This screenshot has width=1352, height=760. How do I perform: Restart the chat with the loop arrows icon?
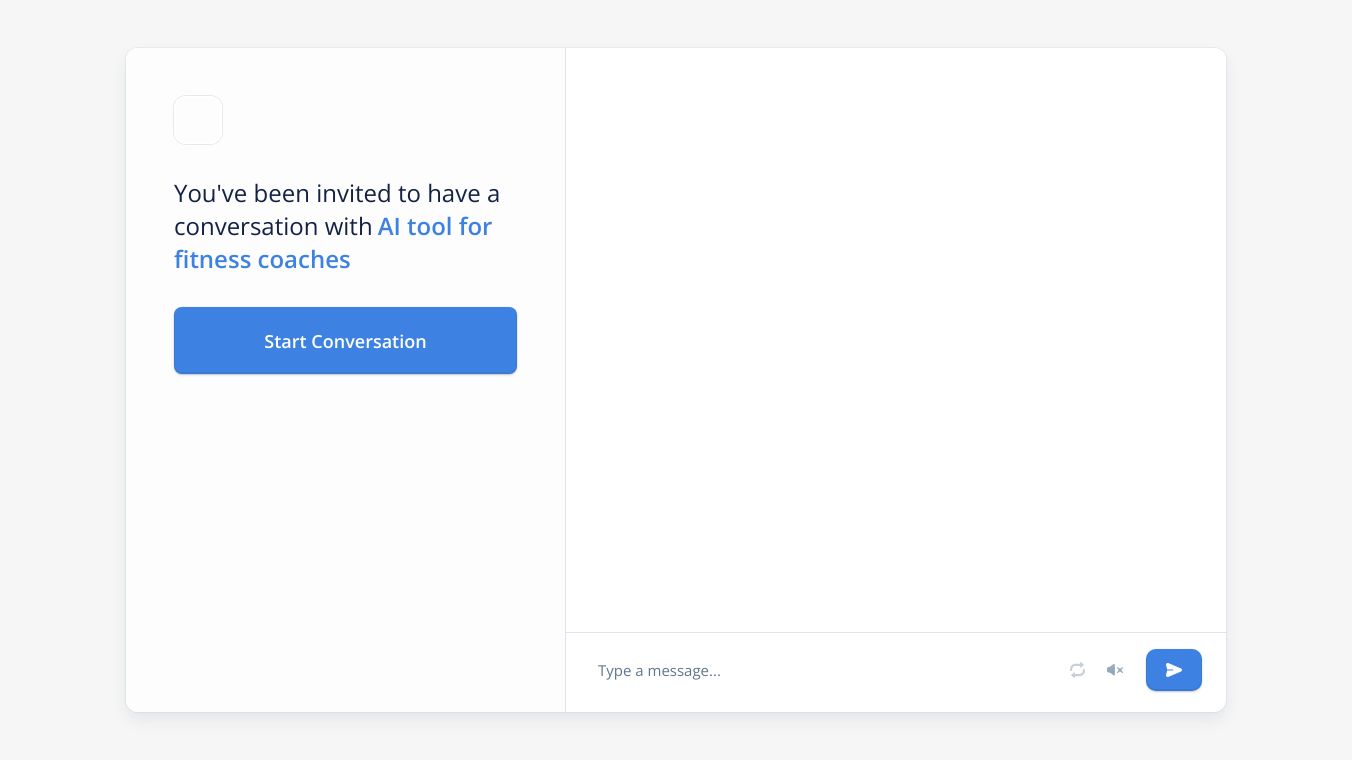1077,670
